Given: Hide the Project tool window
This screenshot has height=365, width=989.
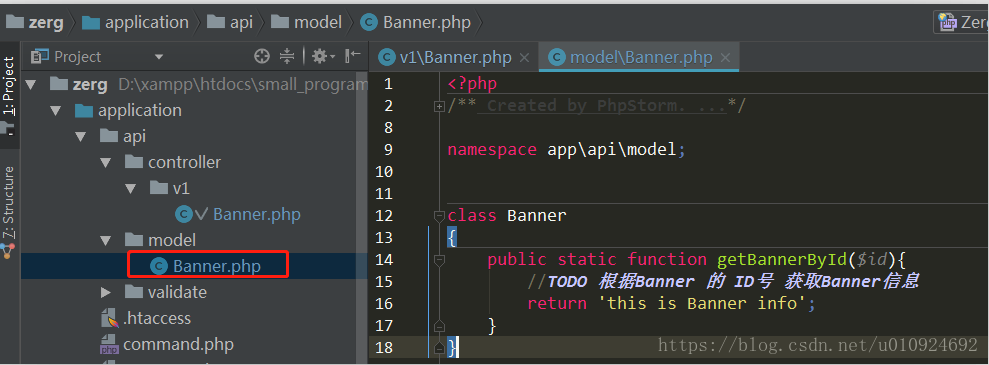Looking at the screenshot, I should pyautogui.click(x=353, y=56).
